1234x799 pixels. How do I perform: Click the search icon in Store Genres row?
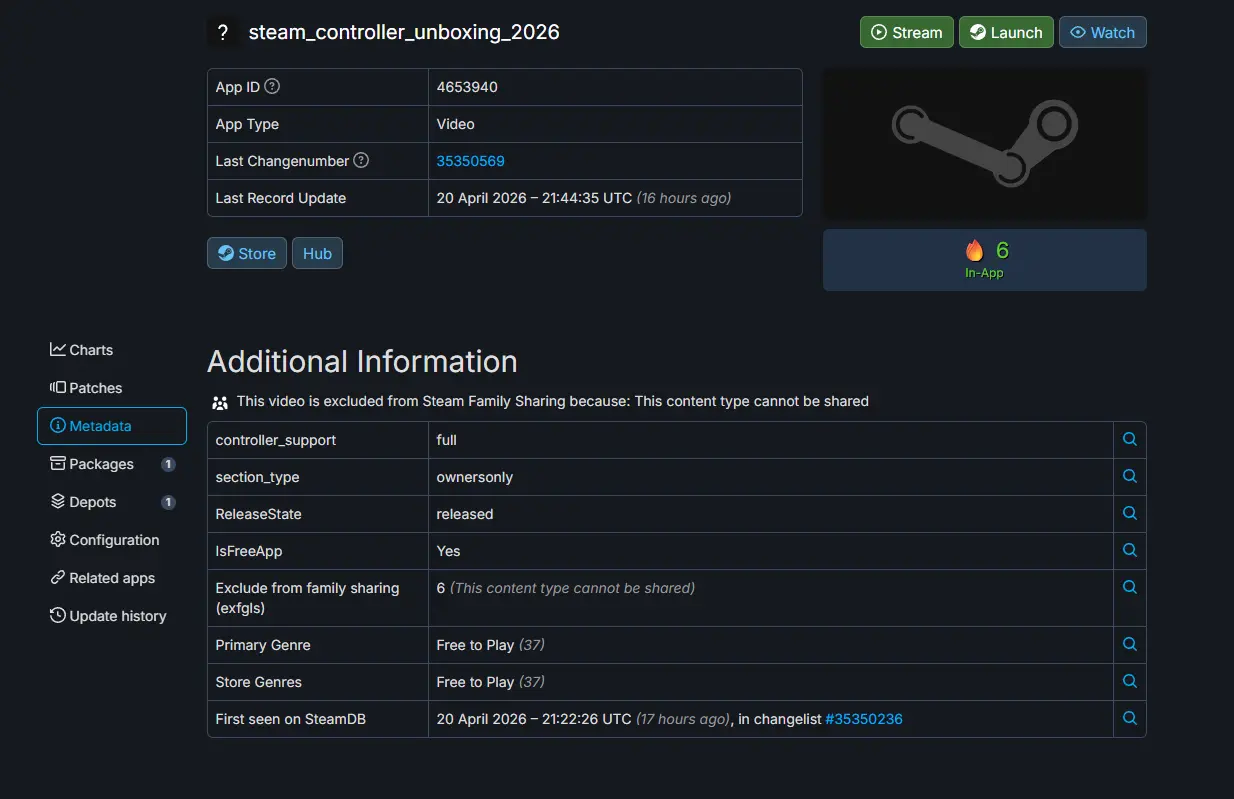(x=1129, y=681)
